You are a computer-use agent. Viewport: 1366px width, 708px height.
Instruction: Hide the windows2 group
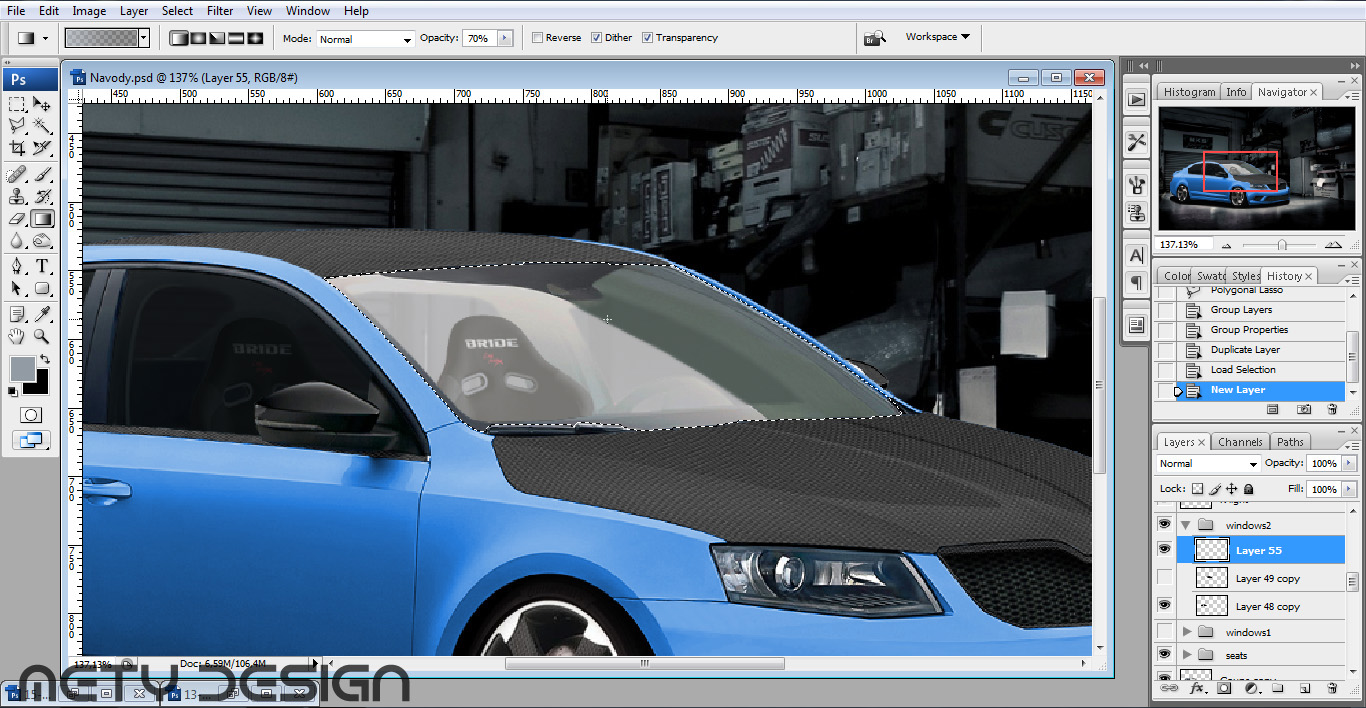click(1164, 524)
